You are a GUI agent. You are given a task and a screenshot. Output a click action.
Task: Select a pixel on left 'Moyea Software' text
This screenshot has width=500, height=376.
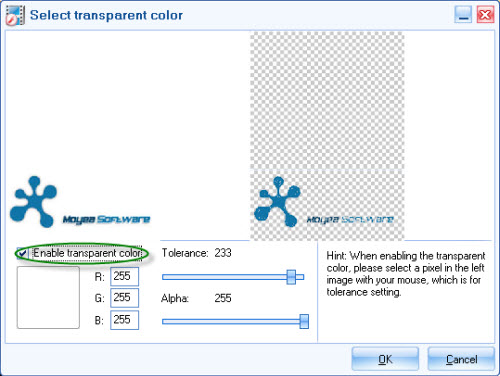[106, 219]
